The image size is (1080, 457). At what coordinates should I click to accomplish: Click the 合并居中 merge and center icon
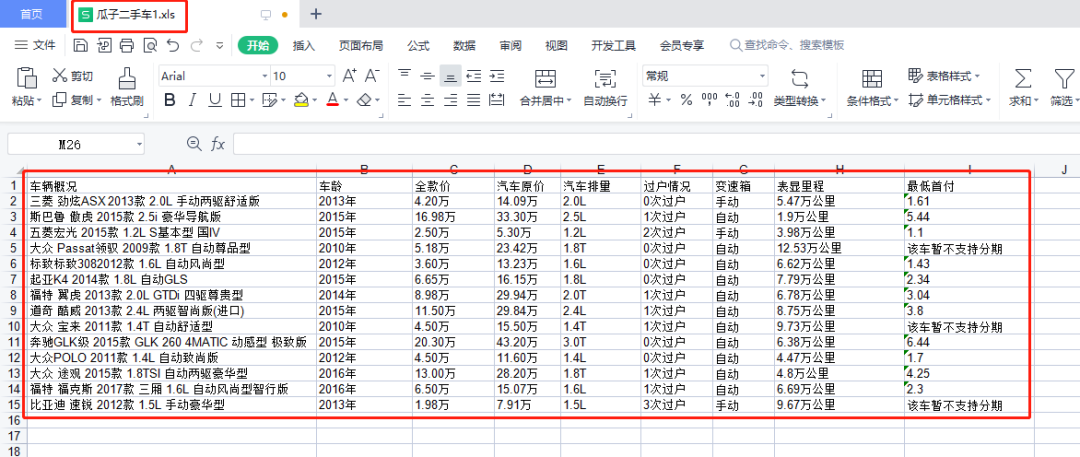[x=546, y=78]
